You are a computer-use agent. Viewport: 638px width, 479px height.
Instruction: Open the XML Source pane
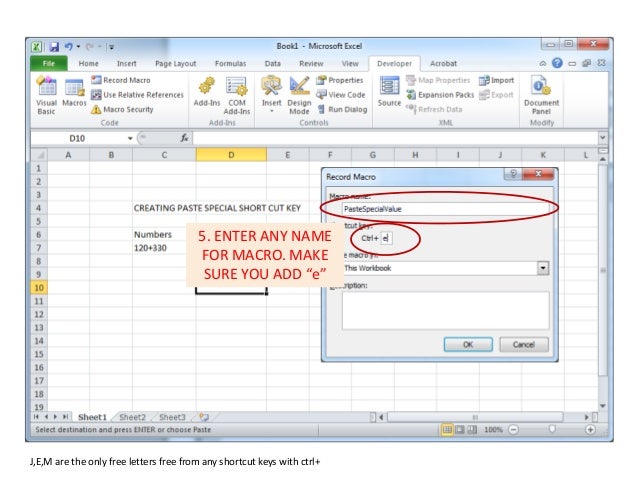pyautogui.click(x=389, y=92)
